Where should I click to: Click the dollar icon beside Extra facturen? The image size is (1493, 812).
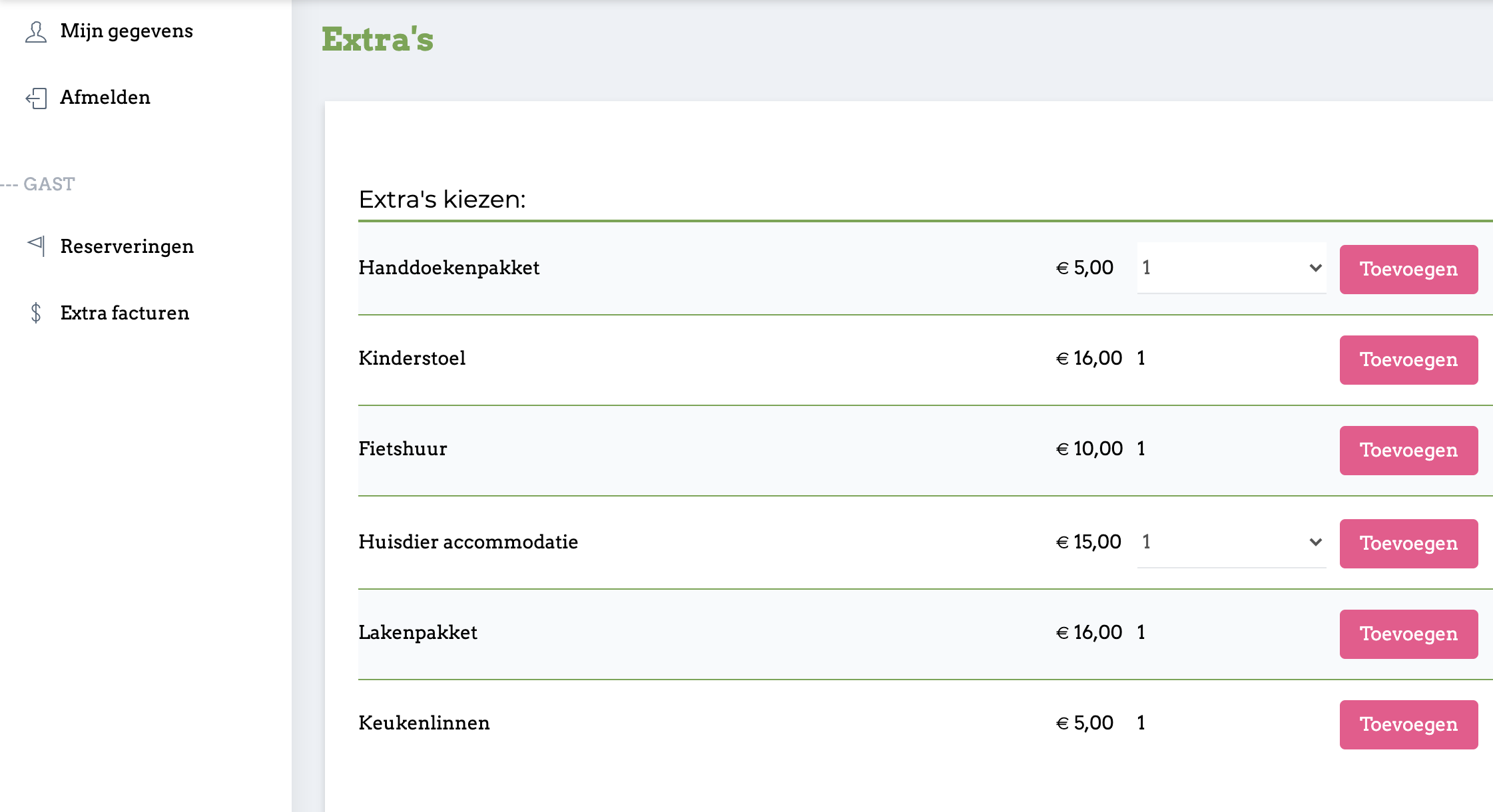click(36, 313)
